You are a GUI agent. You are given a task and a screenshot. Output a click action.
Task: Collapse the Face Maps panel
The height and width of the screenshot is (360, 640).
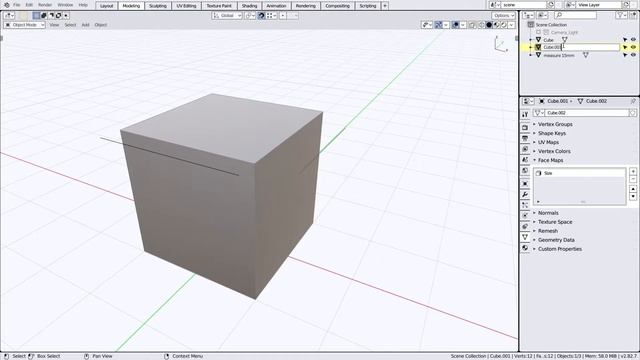[x=550, y=160]
